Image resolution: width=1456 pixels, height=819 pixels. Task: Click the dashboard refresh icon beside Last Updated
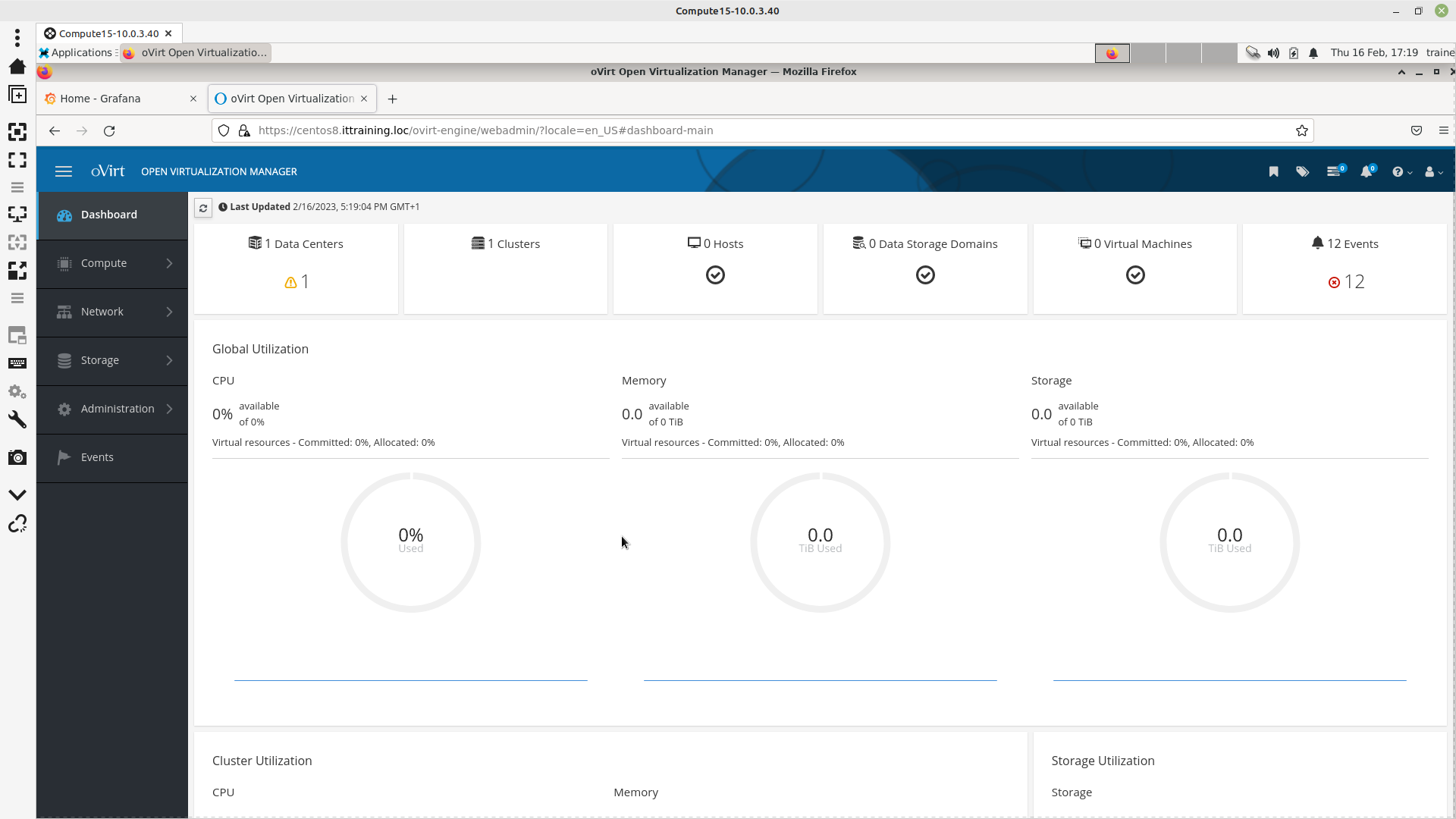pos(203,208)
